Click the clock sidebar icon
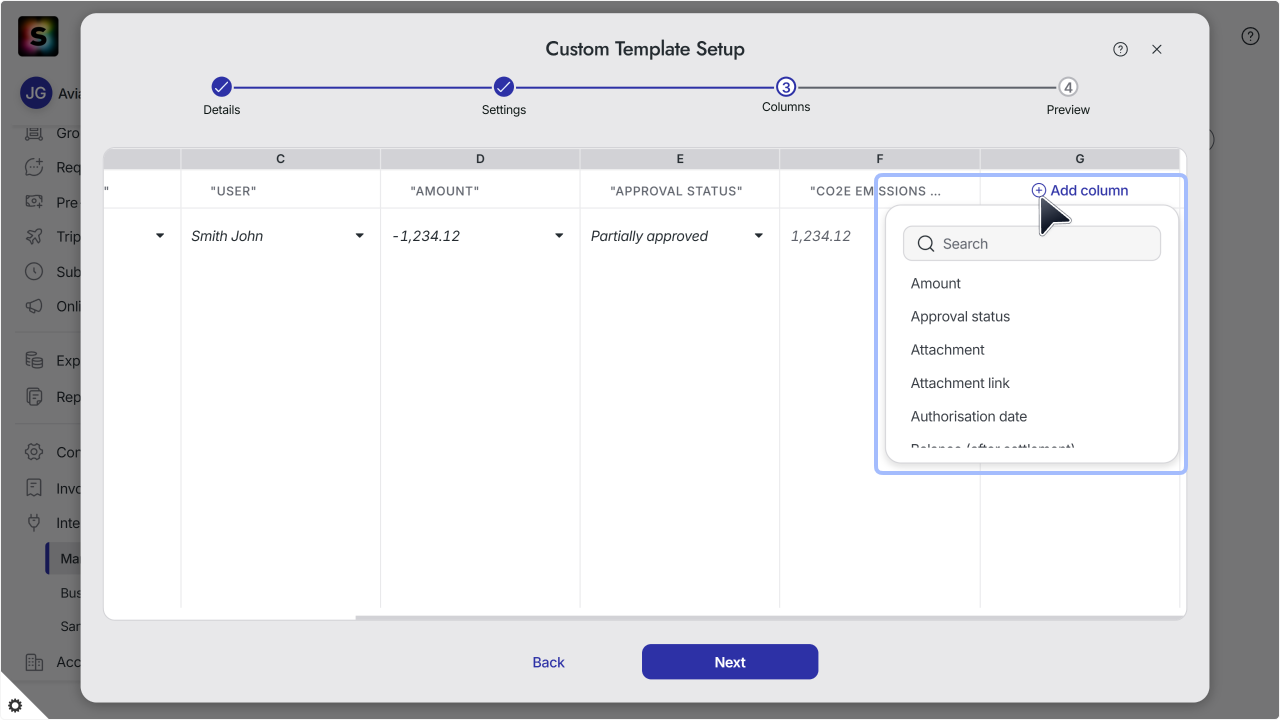This screenshot has height=720, width=1280. [x=34, y=271]
